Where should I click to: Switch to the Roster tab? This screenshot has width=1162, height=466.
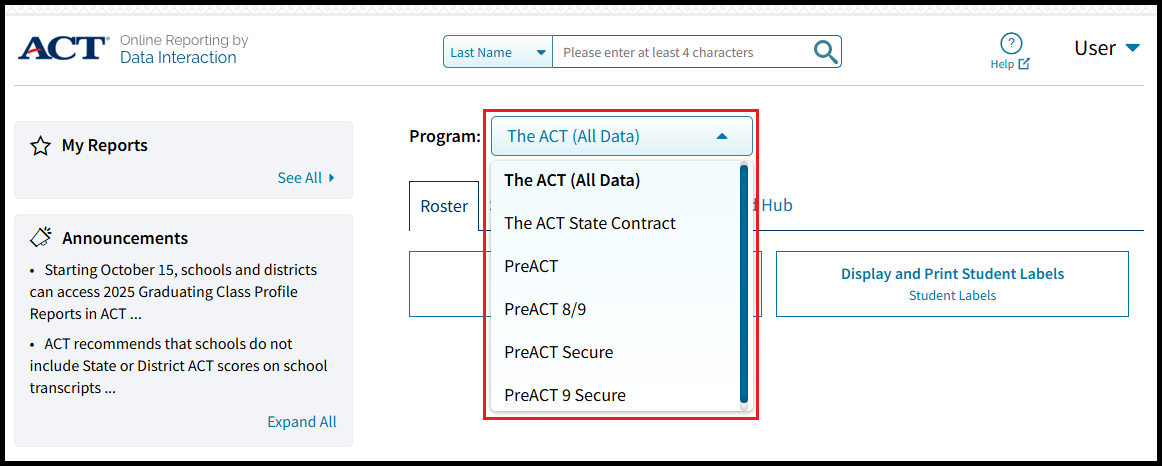444,206
